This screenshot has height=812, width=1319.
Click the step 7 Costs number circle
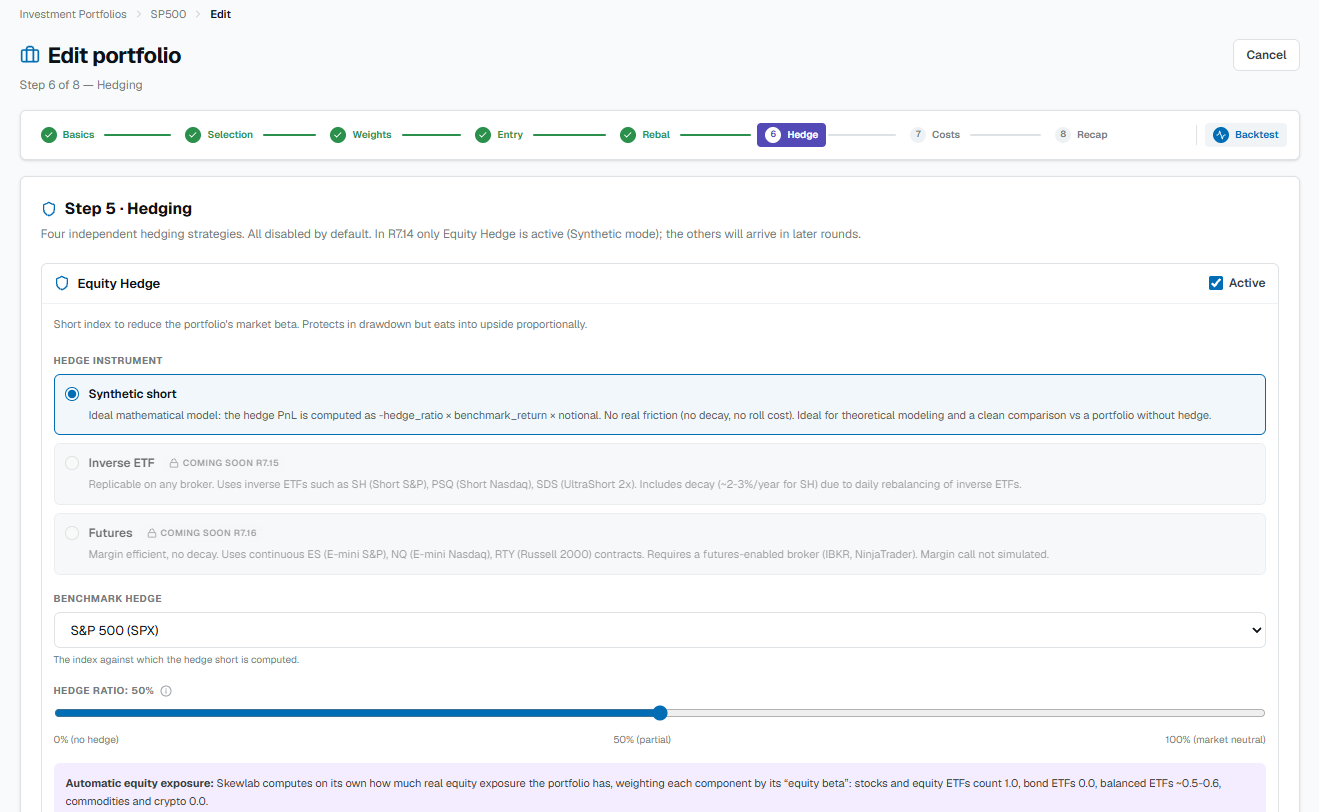pos(918,135)
